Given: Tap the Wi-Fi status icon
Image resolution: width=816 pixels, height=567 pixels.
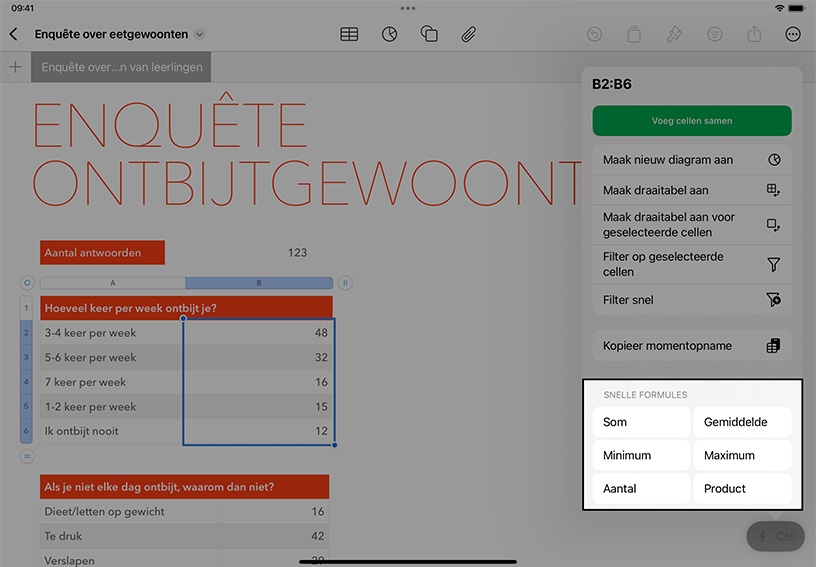Looking at the screenshot, I should coord(779,8).
